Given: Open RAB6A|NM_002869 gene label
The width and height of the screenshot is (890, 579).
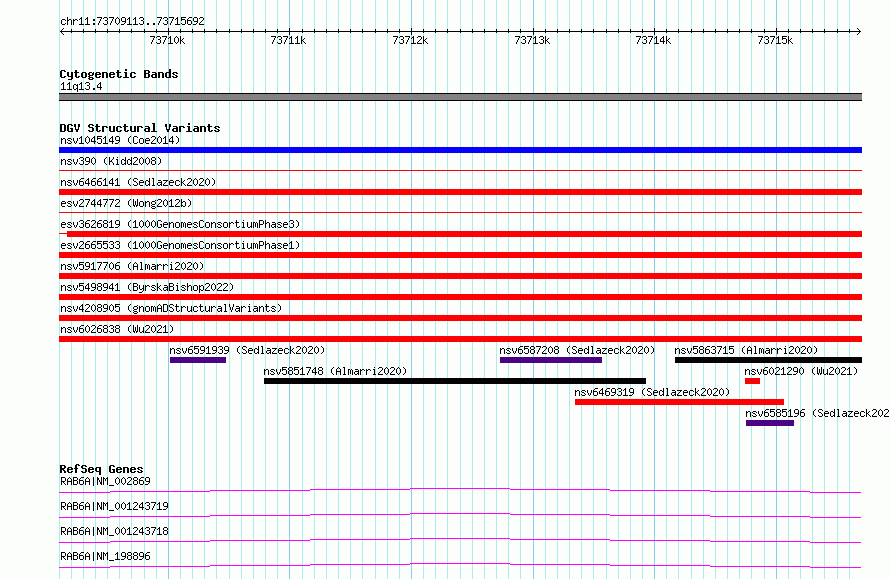Looking at the screenshot, I should [106, 481].
